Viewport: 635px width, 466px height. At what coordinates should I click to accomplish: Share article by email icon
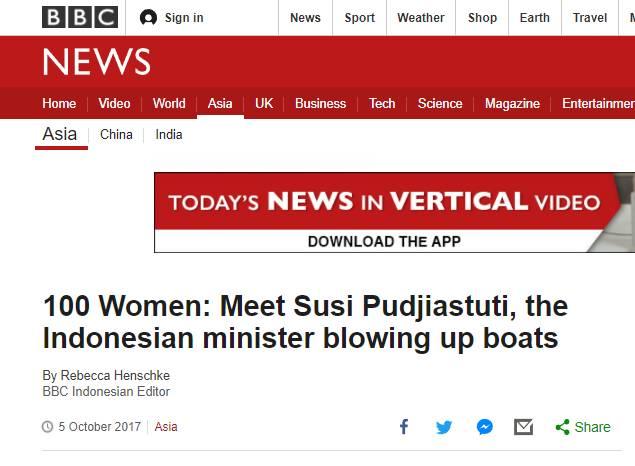click(523, 427)
